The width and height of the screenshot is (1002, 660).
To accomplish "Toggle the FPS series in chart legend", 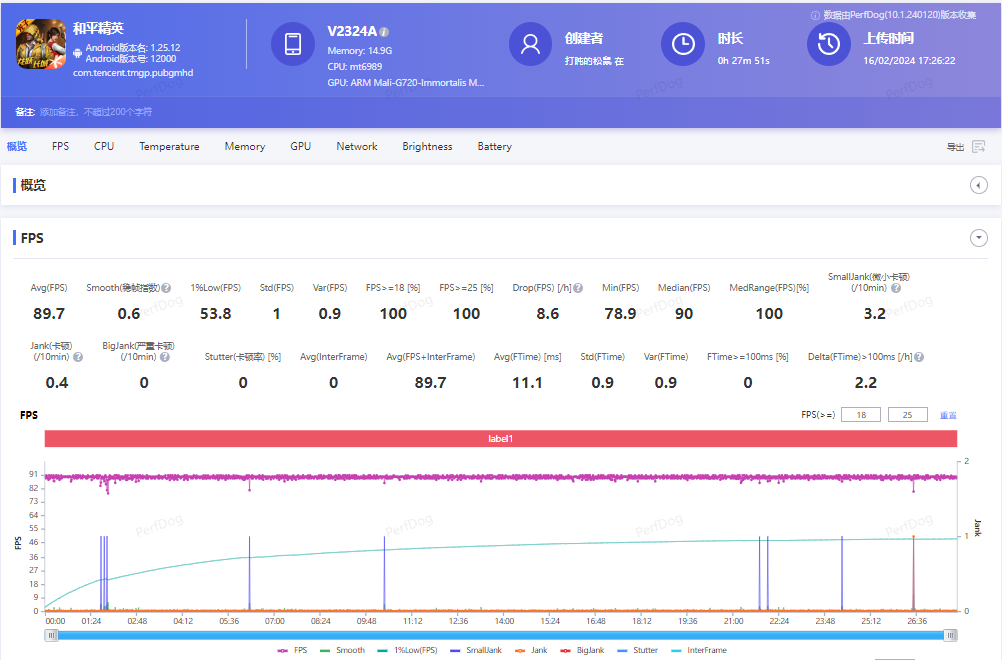I will [294, 650].
